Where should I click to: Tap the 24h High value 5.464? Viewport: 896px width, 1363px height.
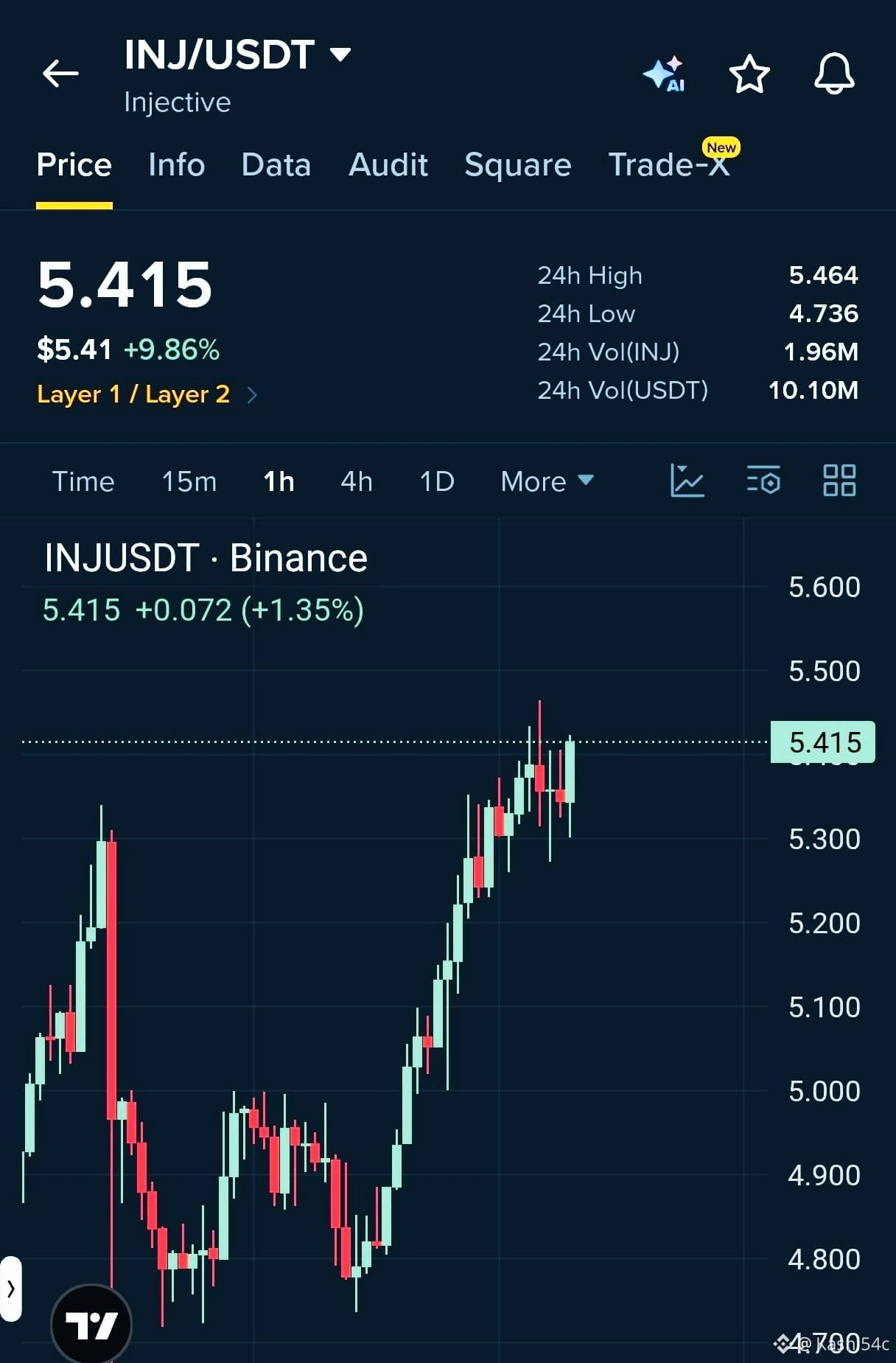824,276
